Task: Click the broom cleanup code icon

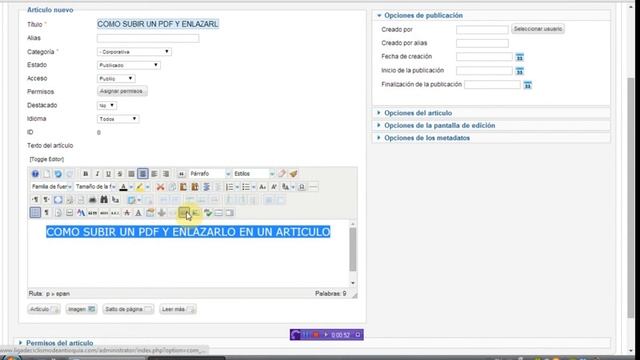Action: point(293,174)
